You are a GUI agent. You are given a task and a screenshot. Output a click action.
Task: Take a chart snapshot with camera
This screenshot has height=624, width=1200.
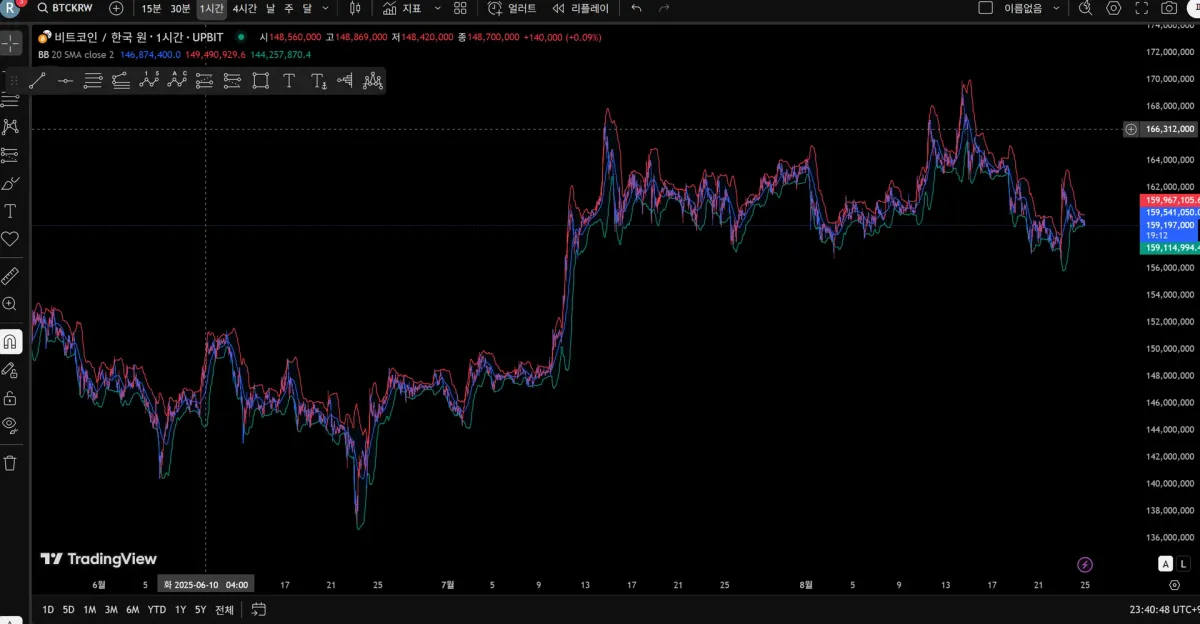pos(1169,8)
